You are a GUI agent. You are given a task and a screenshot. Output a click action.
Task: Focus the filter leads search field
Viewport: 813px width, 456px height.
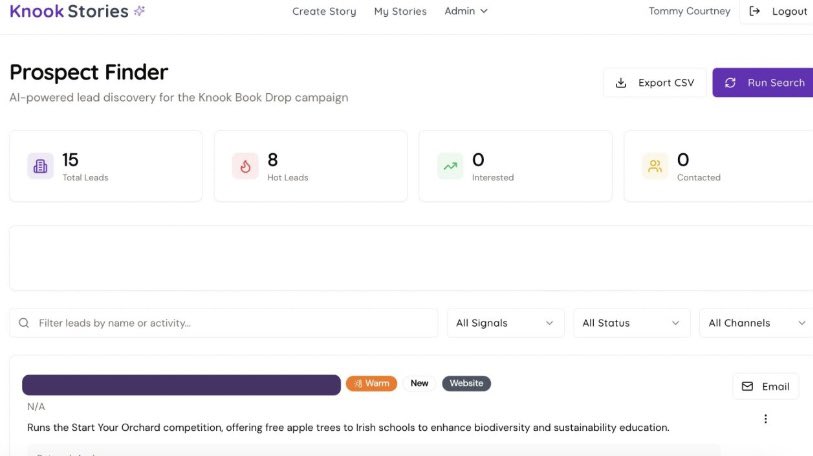tap(223, 323)
